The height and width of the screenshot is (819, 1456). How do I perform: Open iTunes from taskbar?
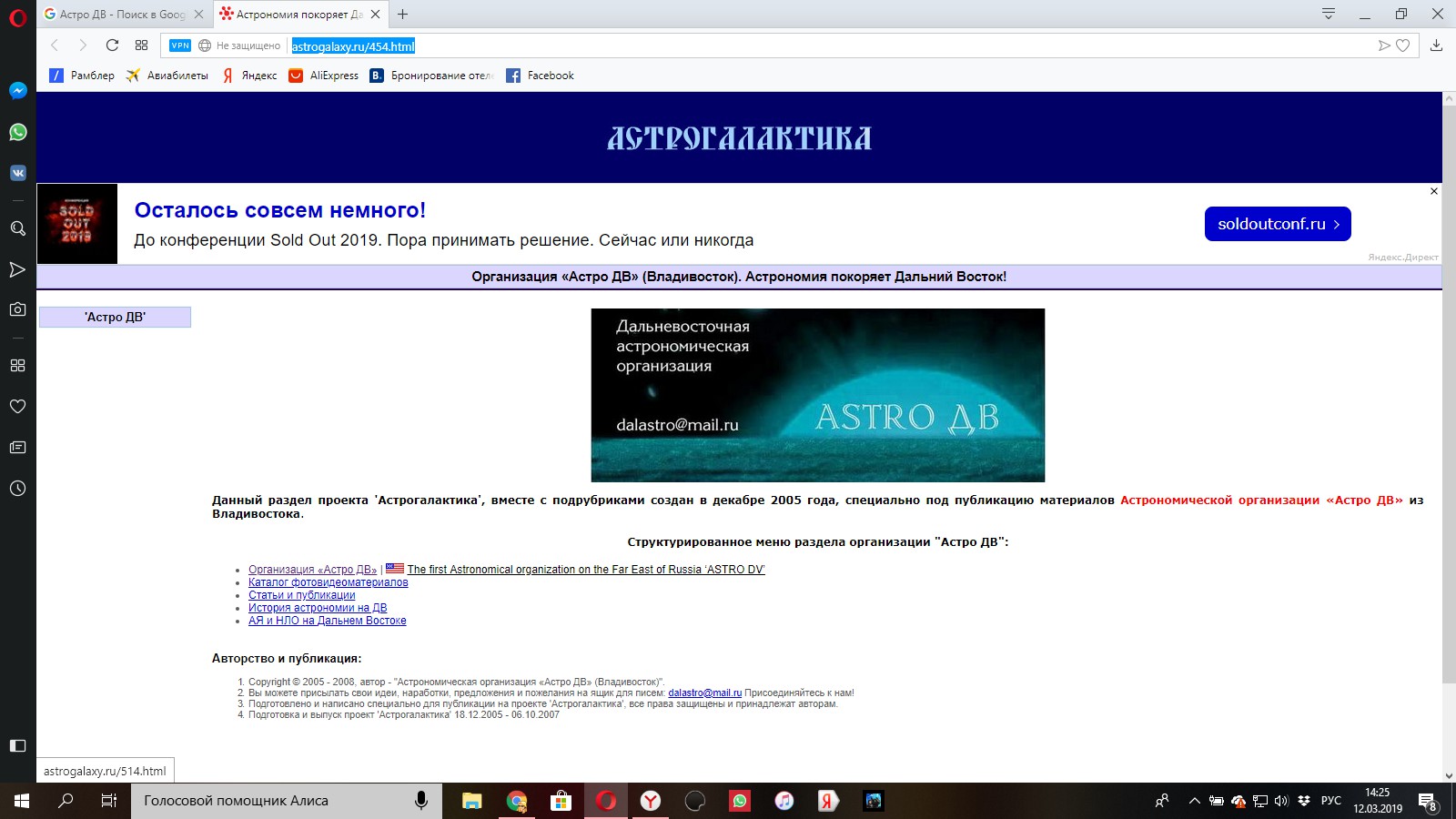coord(784,801)
